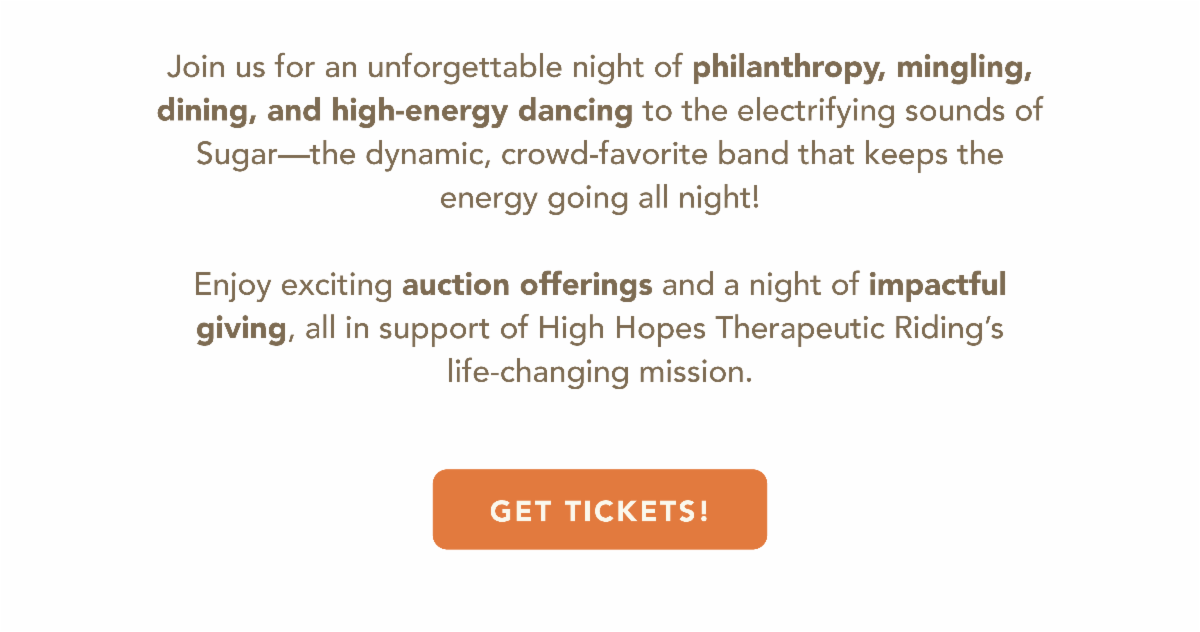Click "High Hopes Therapeutic Riding's" text

point(770,329)
